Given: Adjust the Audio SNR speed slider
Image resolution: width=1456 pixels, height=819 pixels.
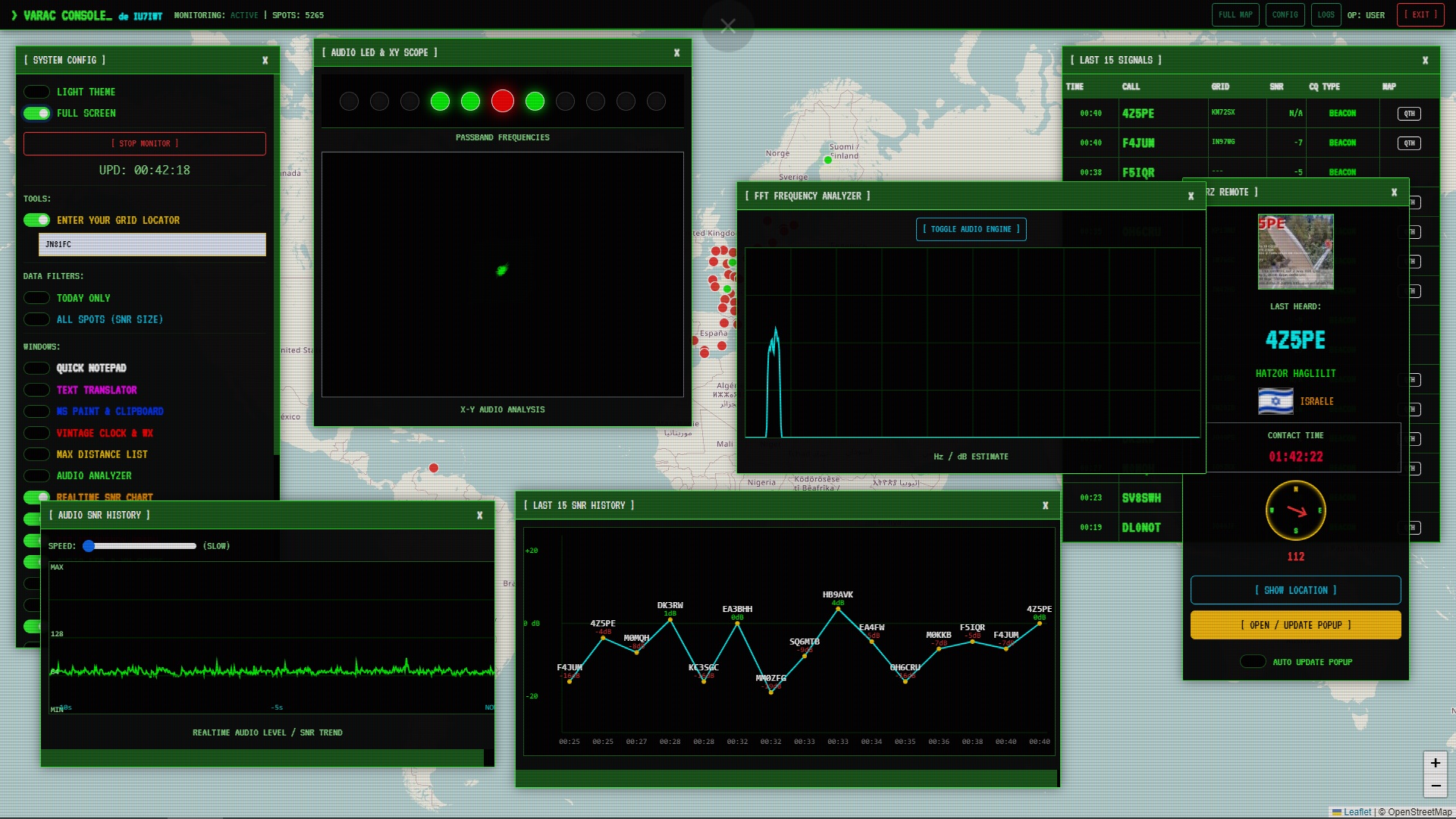Looking at the screenshot, I should point(141,546).
